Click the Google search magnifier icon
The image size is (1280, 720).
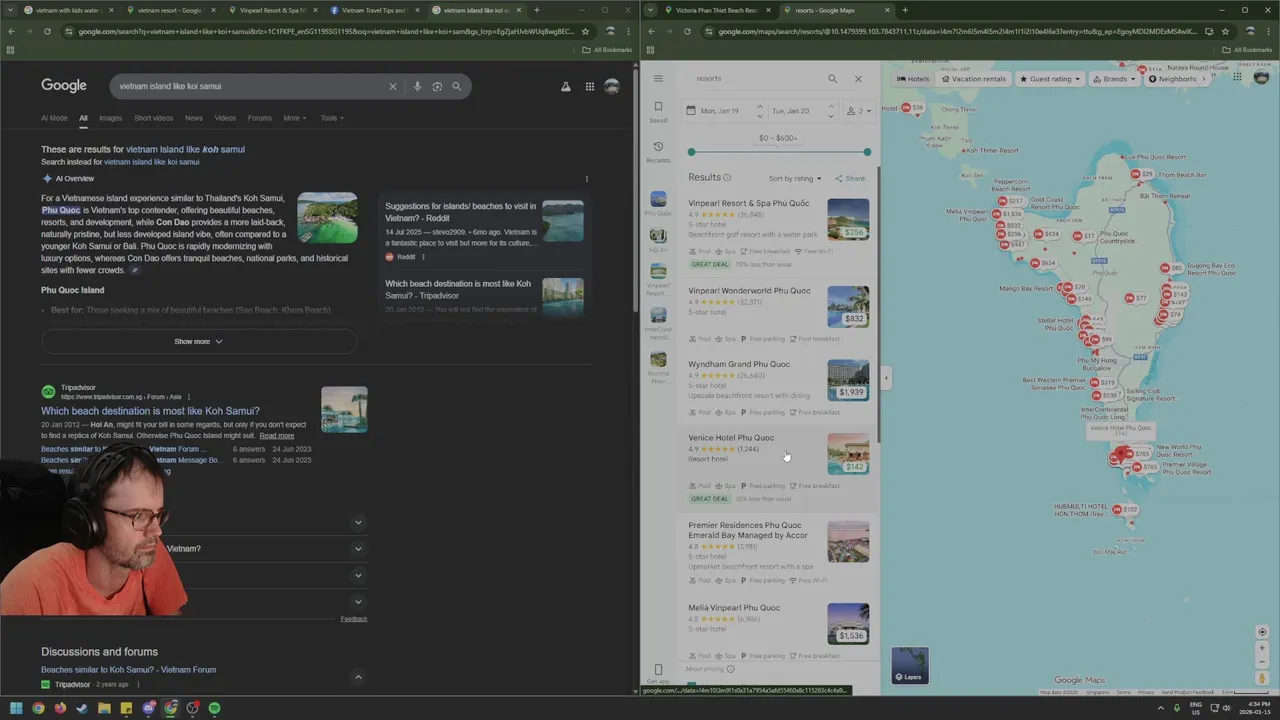pyautogui.click(x=457, y=87)
